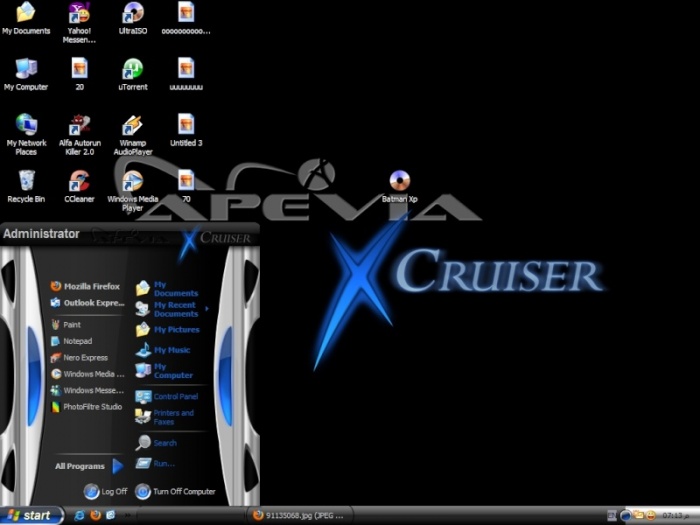This screenshot has height=525, width=700.
Task: Click the taskbar clock showing 07:13
Action: coord(675,516)
